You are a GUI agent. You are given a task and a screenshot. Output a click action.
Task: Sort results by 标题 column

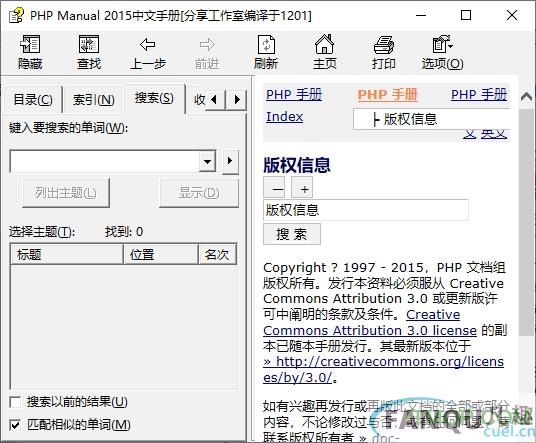tap(67, 254)
